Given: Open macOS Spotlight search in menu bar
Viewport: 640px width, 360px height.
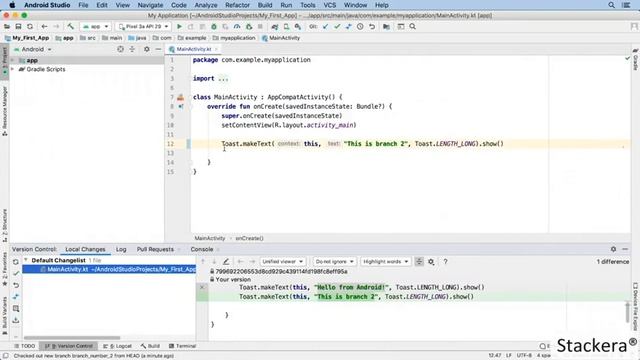Looking at the screenshot, I should [x=611, y=5].
